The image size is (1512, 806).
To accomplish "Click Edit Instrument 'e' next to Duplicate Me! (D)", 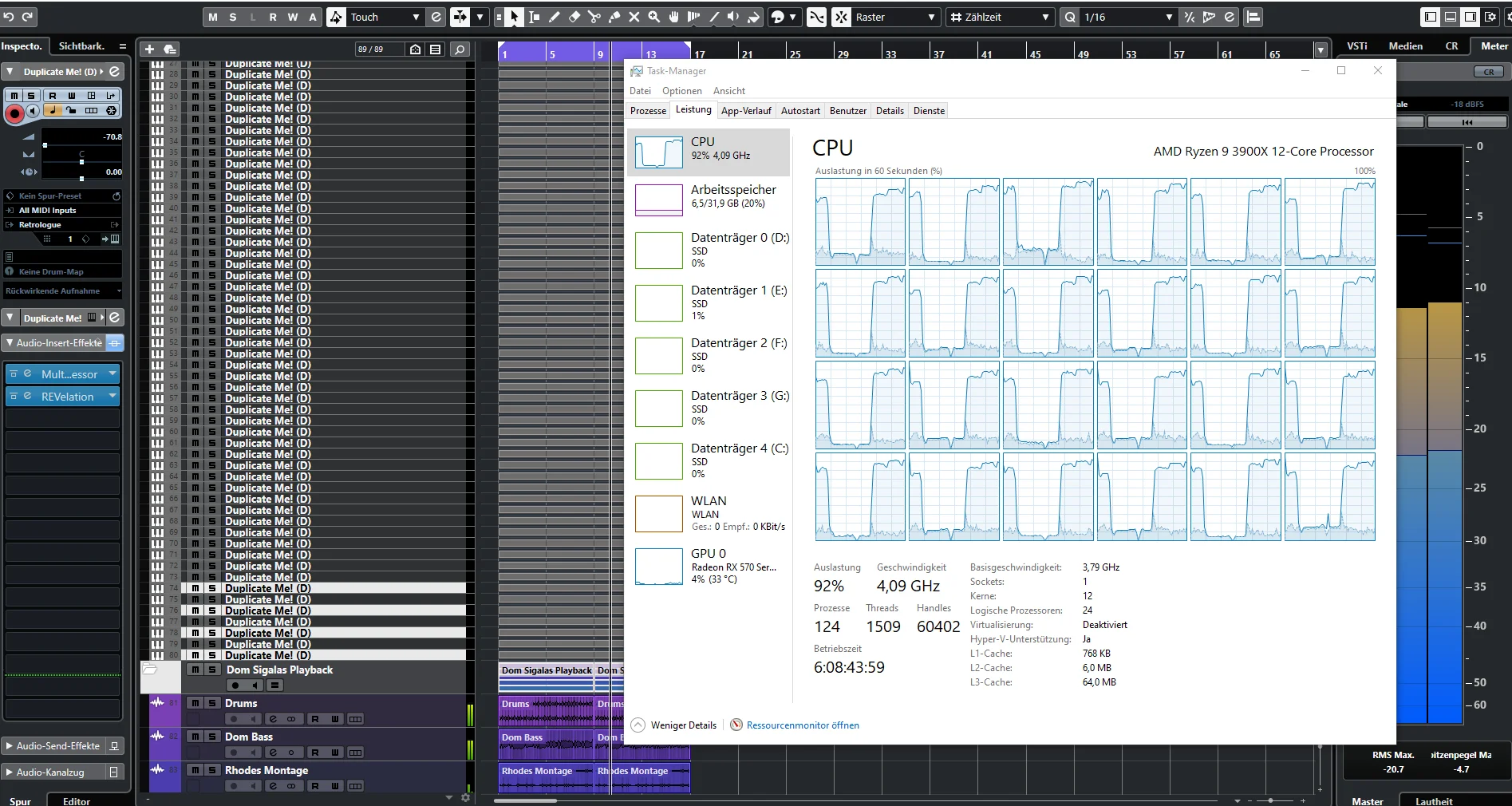I will coord(115,72).
